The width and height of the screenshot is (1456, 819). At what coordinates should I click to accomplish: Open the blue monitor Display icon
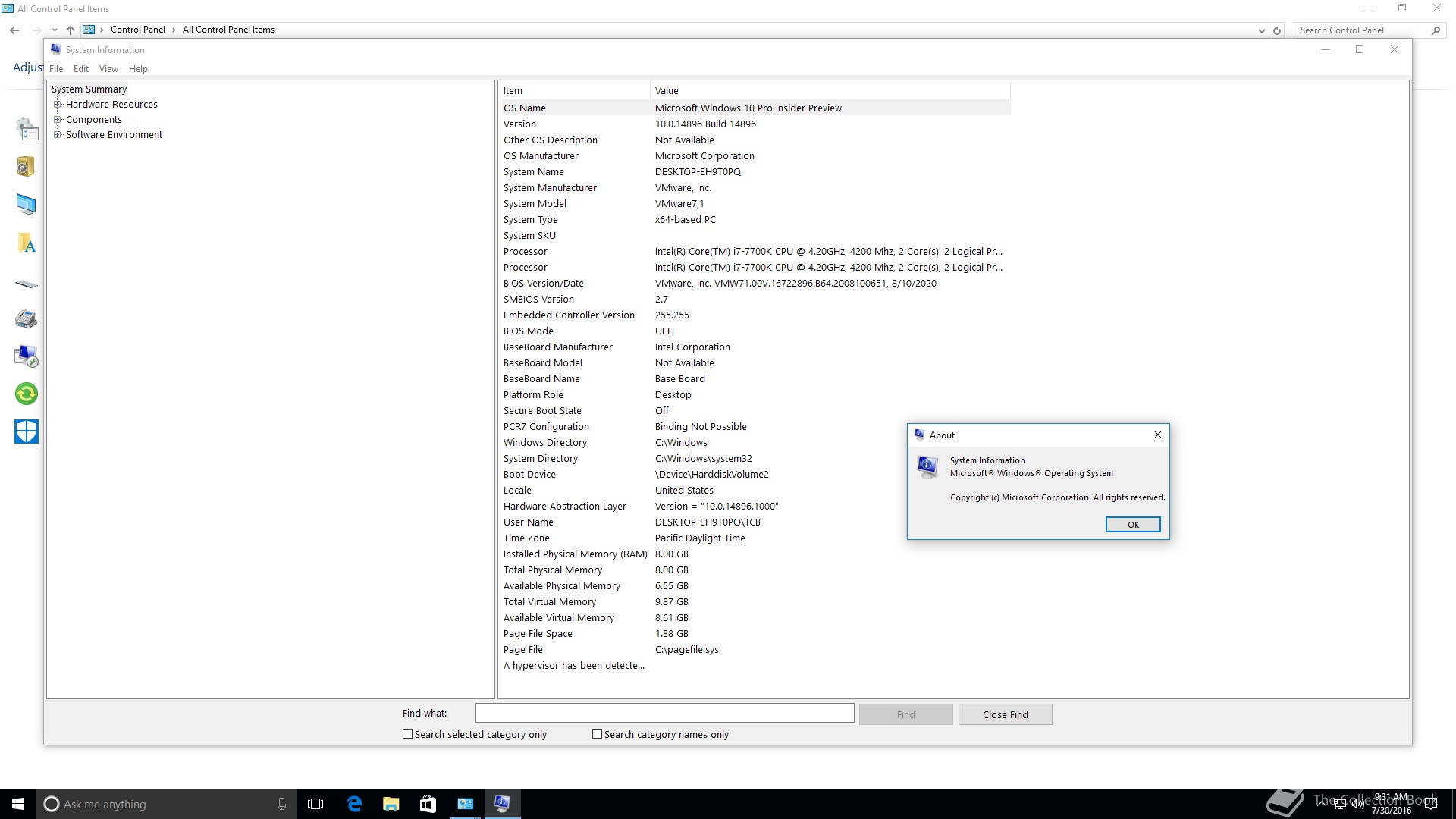coord(27,204)
